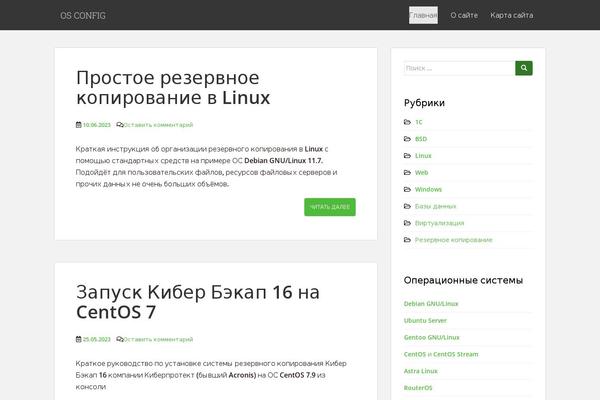The width and height of the screenshot is (600, 400).
Task: Click the Читать далее button
Action: click(x=330, y=207)
